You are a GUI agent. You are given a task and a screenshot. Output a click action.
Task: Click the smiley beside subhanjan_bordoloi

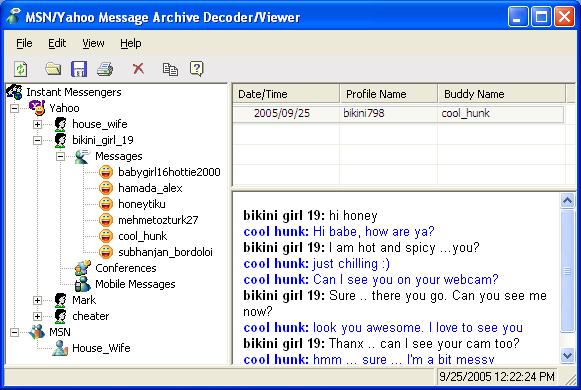click(x=106, y=252)
